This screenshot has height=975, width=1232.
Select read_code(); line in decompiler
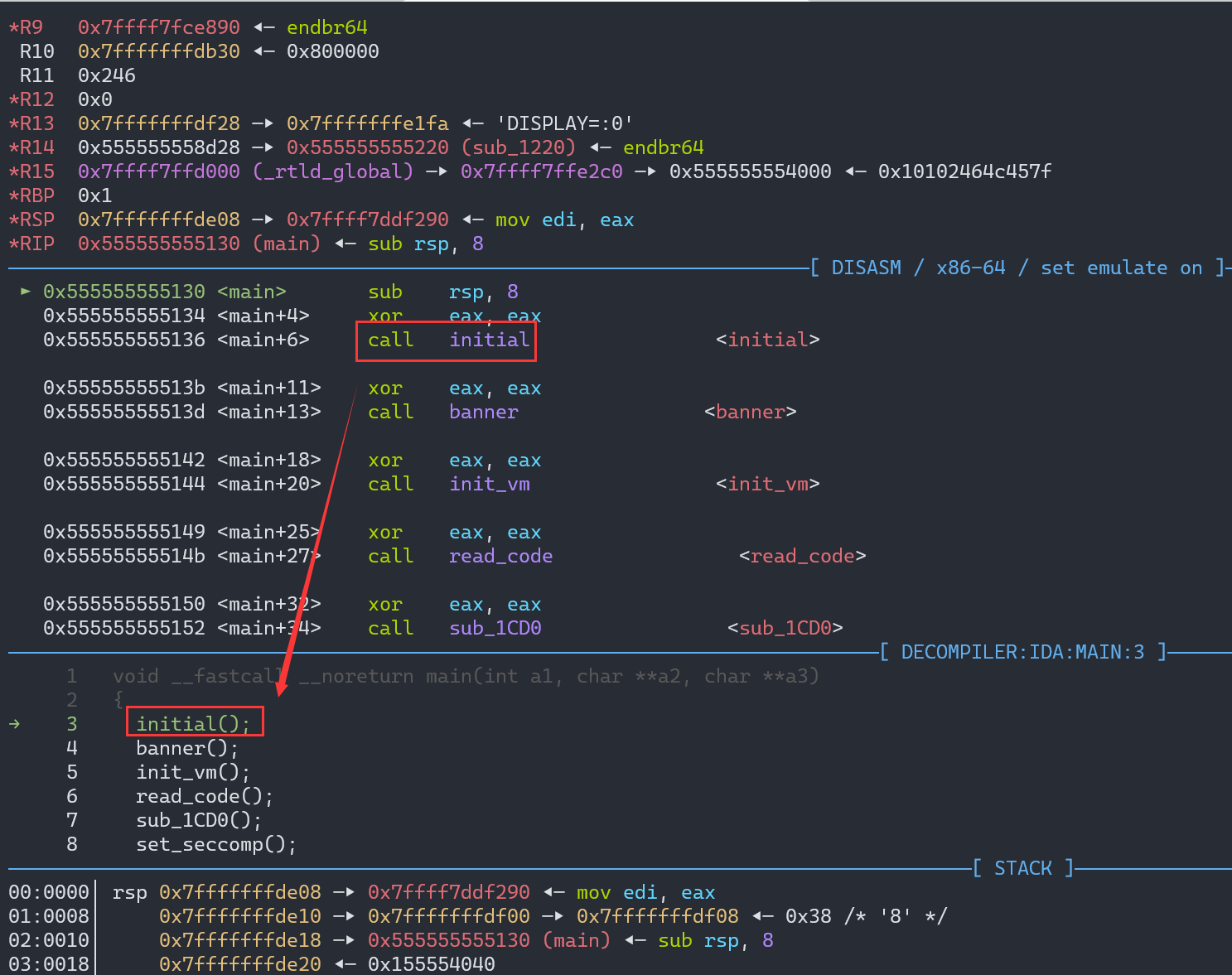pos(205,796)
